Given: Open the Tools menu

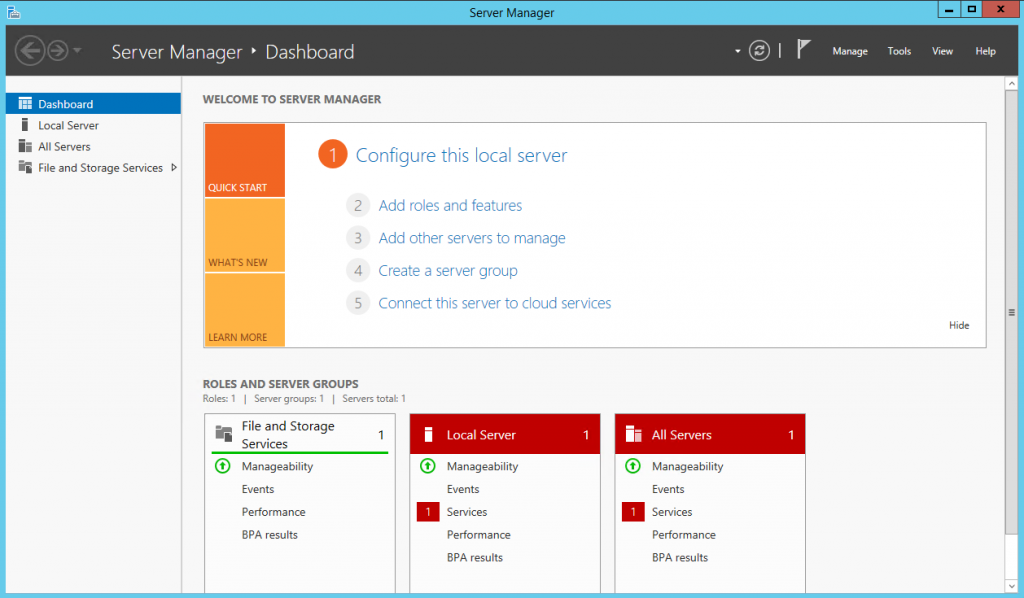Looking at the screenshot, I should tap(899, 51).
